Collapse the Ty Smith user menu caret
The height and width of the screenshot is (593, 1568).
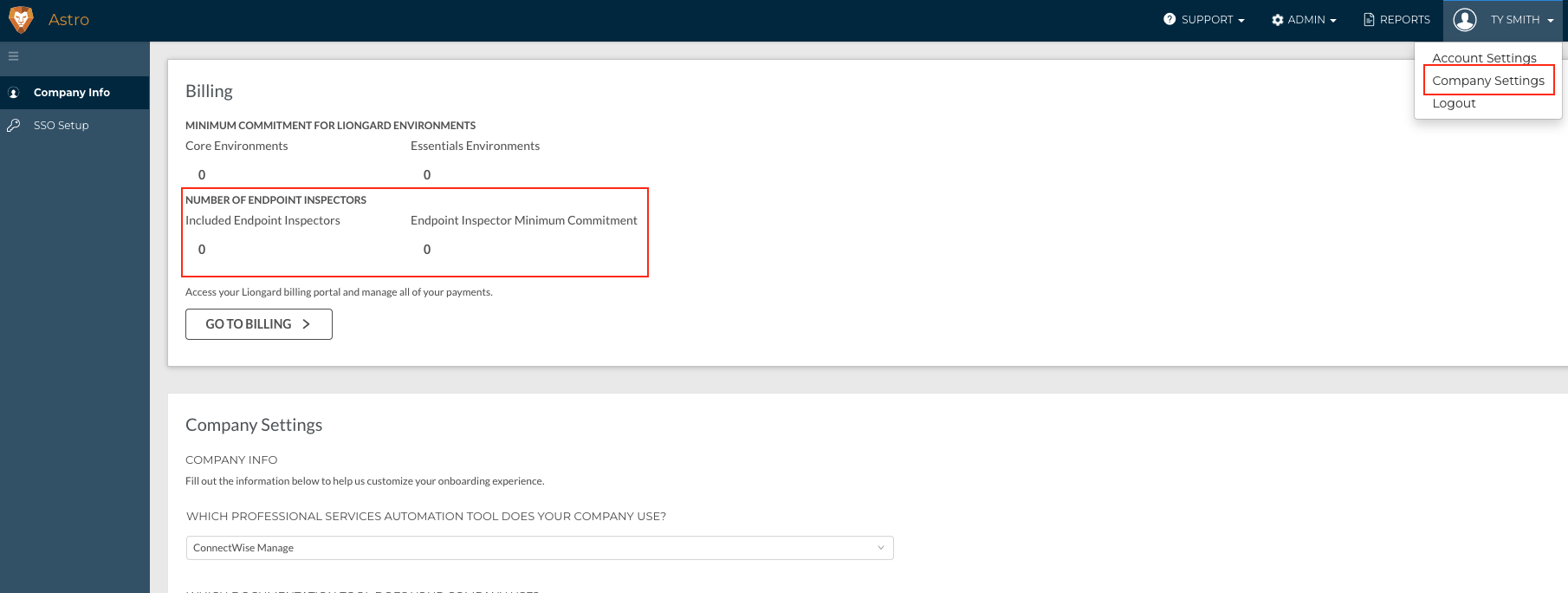click(1550, 21)
